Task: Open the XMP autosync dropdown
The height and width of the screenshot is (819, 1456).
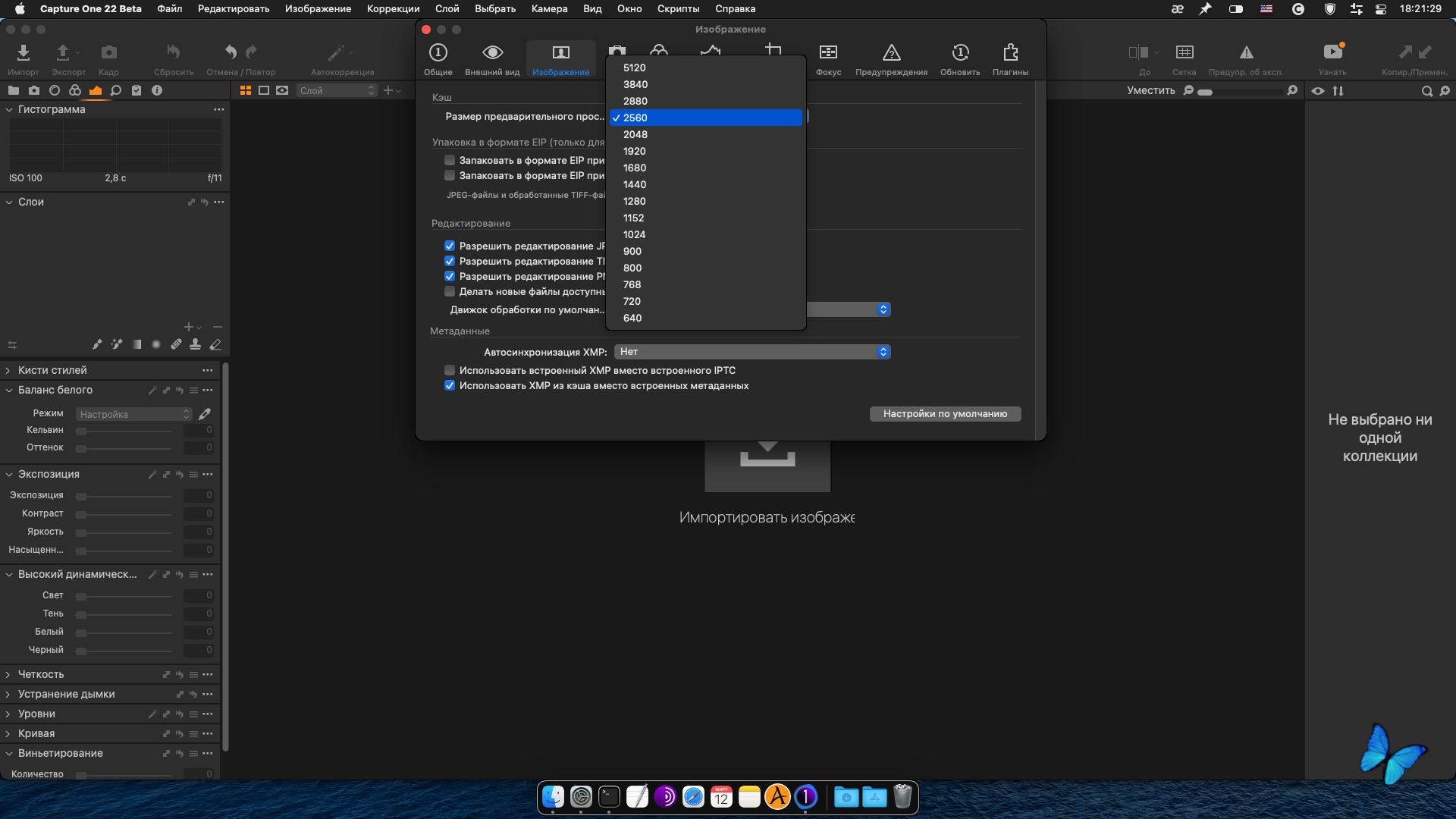Action: (x=752, y=352)
